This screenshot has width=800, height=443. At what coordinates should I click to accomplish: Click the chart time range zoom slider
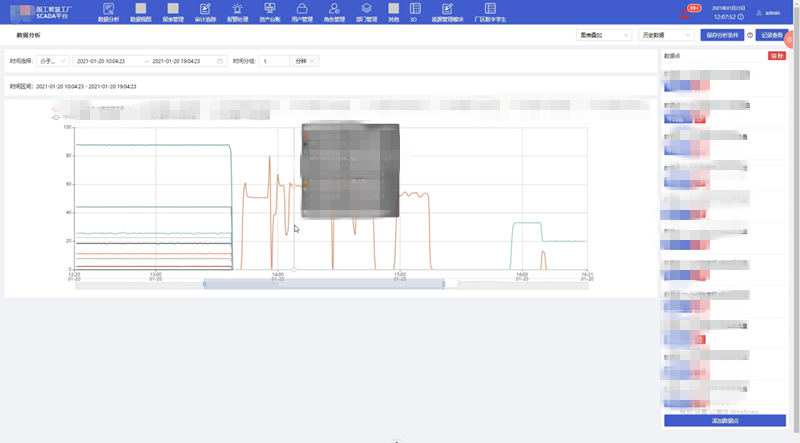point(324,284)
